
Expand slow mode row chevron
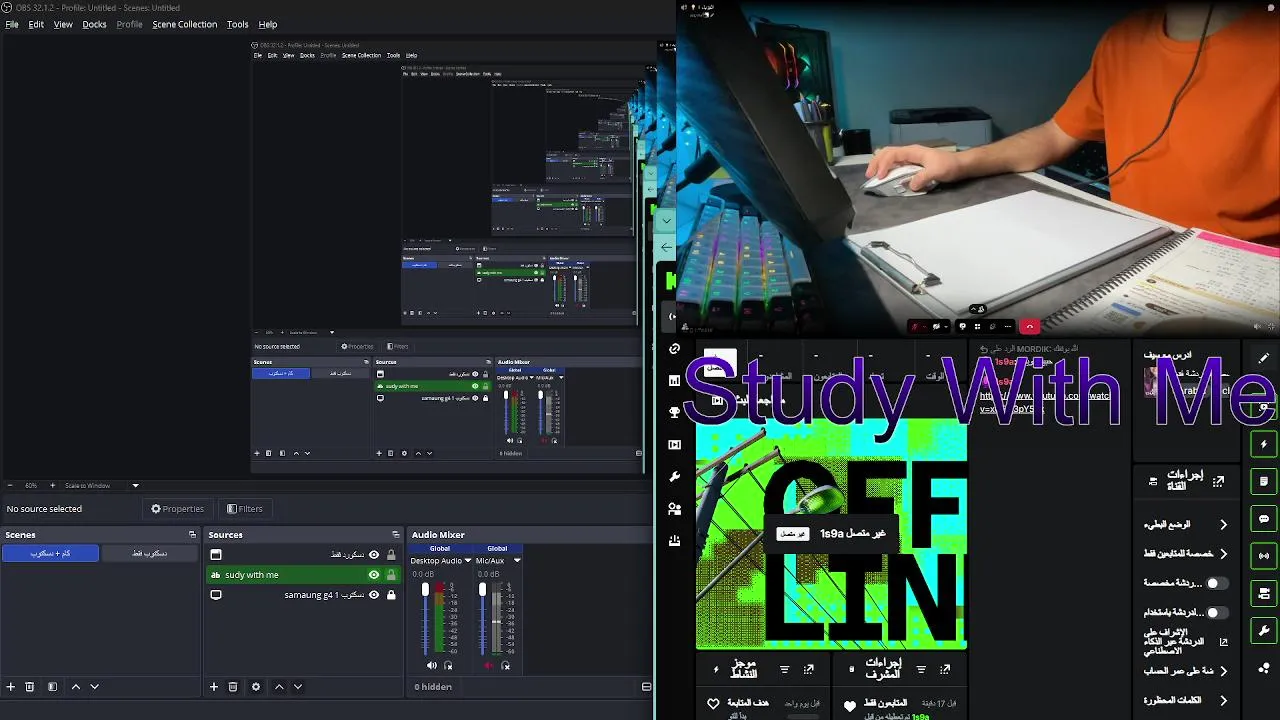click(1223, 524)
